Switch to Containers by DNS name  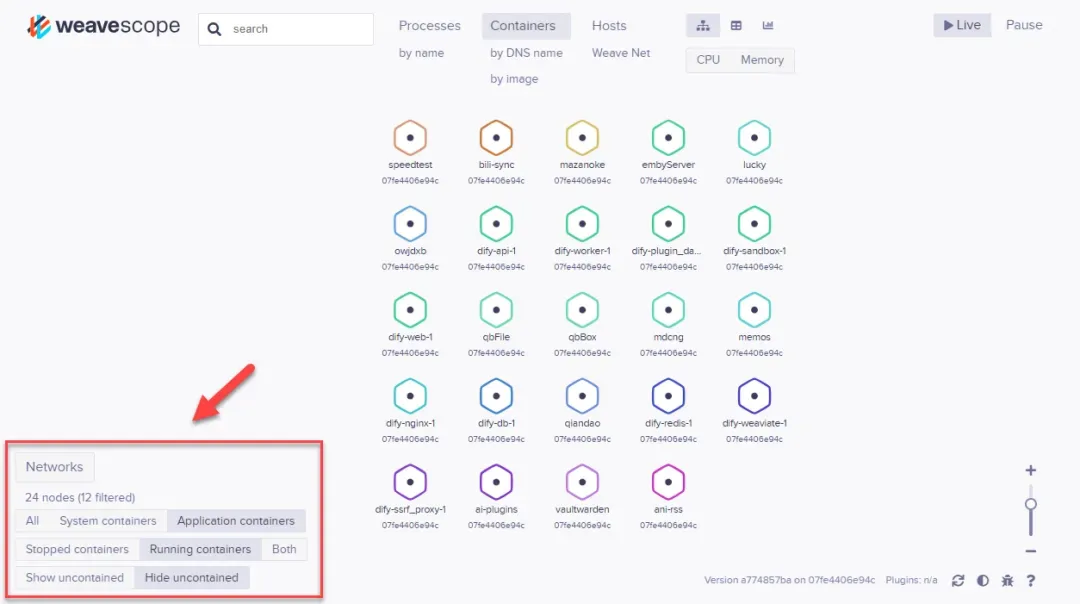coord(526,53)
